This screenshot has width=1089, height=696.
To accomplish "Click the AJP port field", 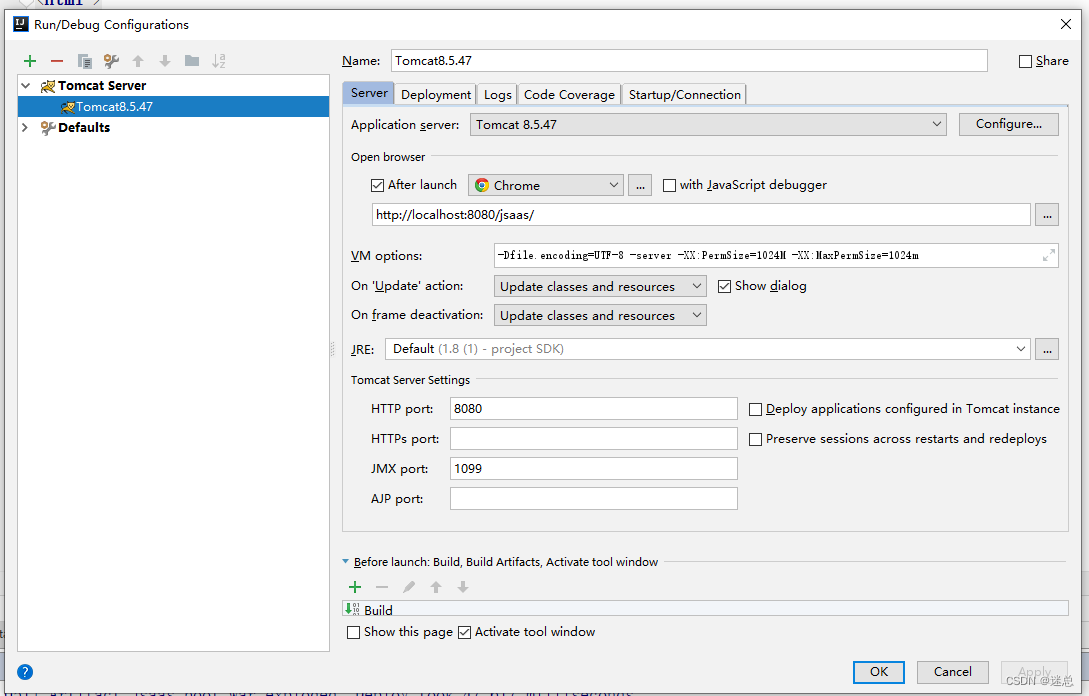I will [594, 499].
